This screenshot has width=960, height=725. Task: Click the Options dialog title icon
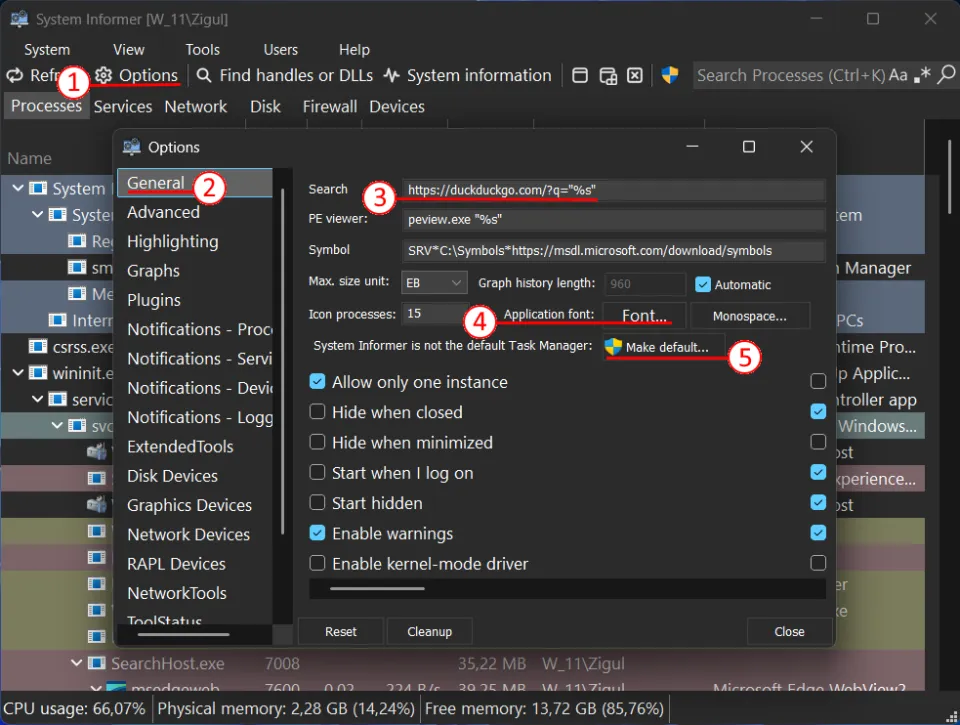coord(132,147)
